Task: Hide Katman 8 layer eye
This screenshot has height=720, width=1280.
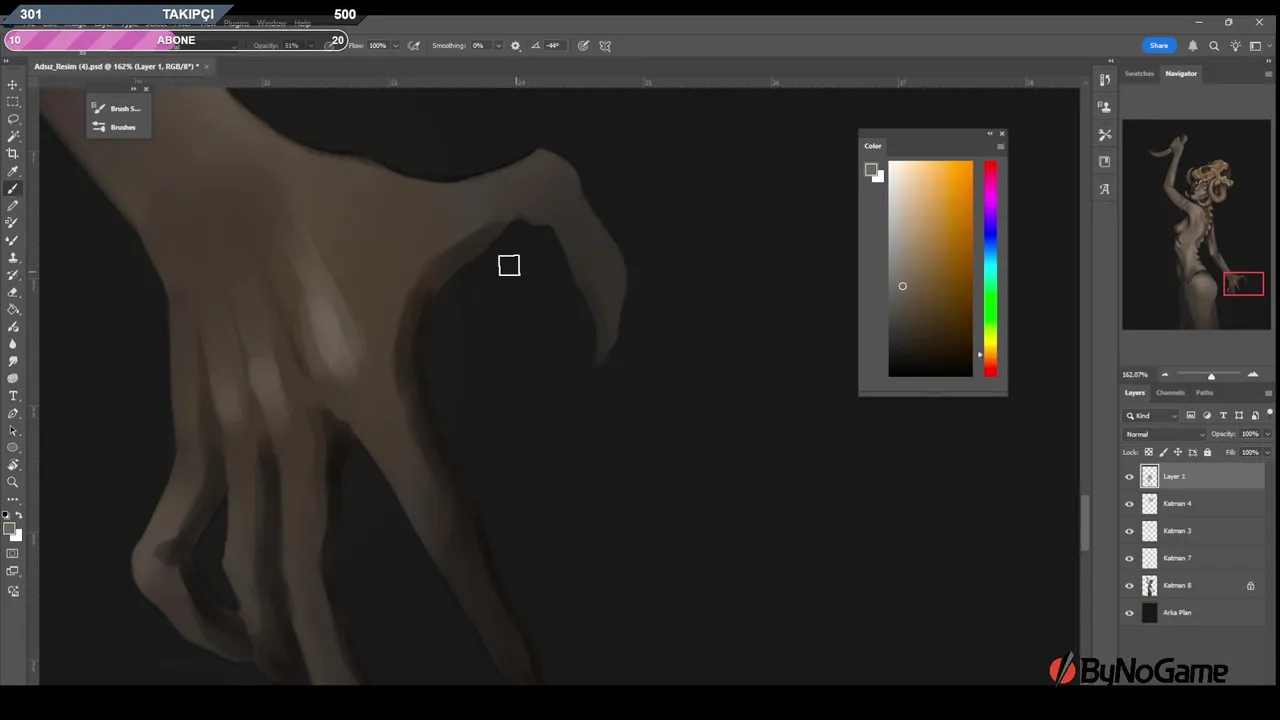Action: click(x=1130, y=585)
